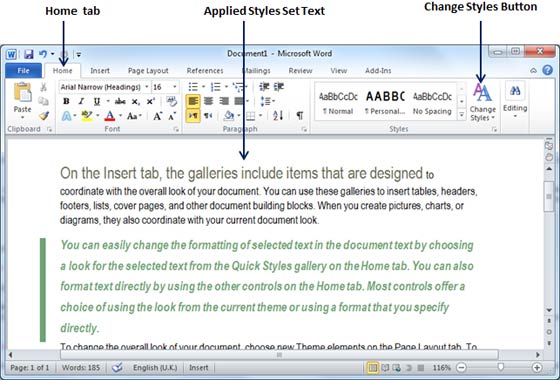Open Text Effects glowing A icon

point(66,116)
